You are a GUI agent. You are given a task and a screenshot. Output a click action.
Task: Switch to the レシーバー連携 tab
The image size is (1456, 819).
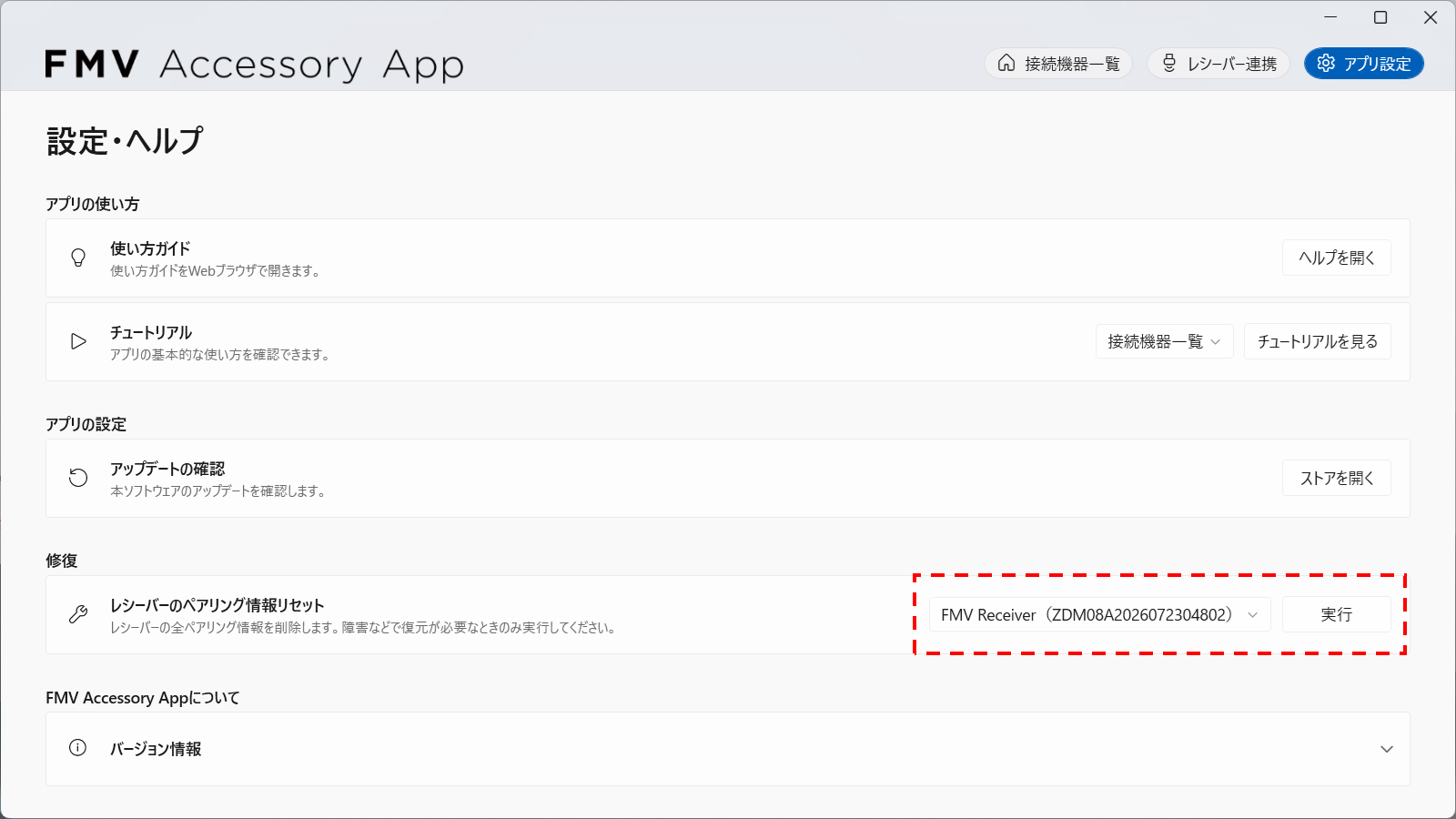tap(1218, 63)
